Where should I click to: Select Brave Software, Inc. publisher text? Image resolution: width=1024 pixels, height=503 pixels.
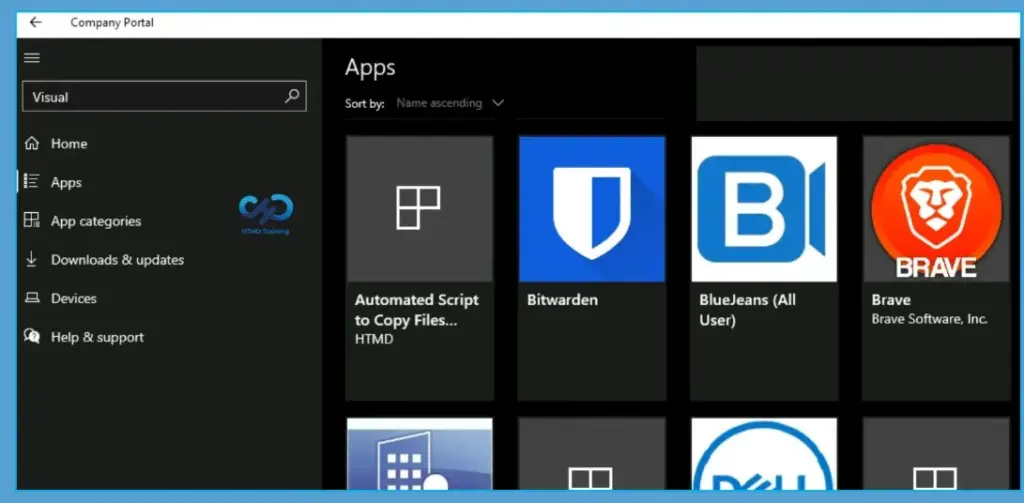tap(929, 319)
